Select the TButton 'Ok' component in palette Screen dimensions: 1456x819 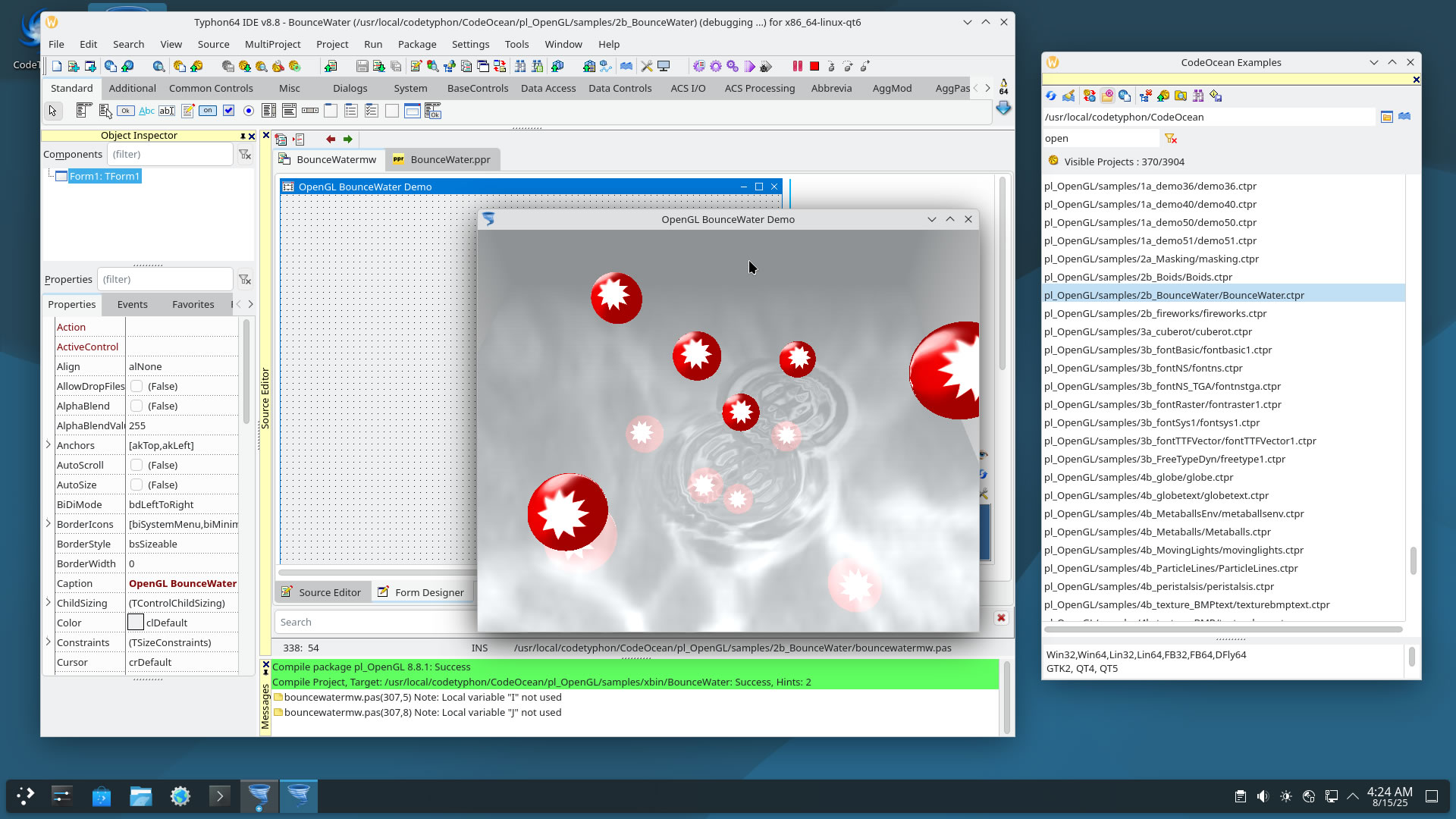126,111
